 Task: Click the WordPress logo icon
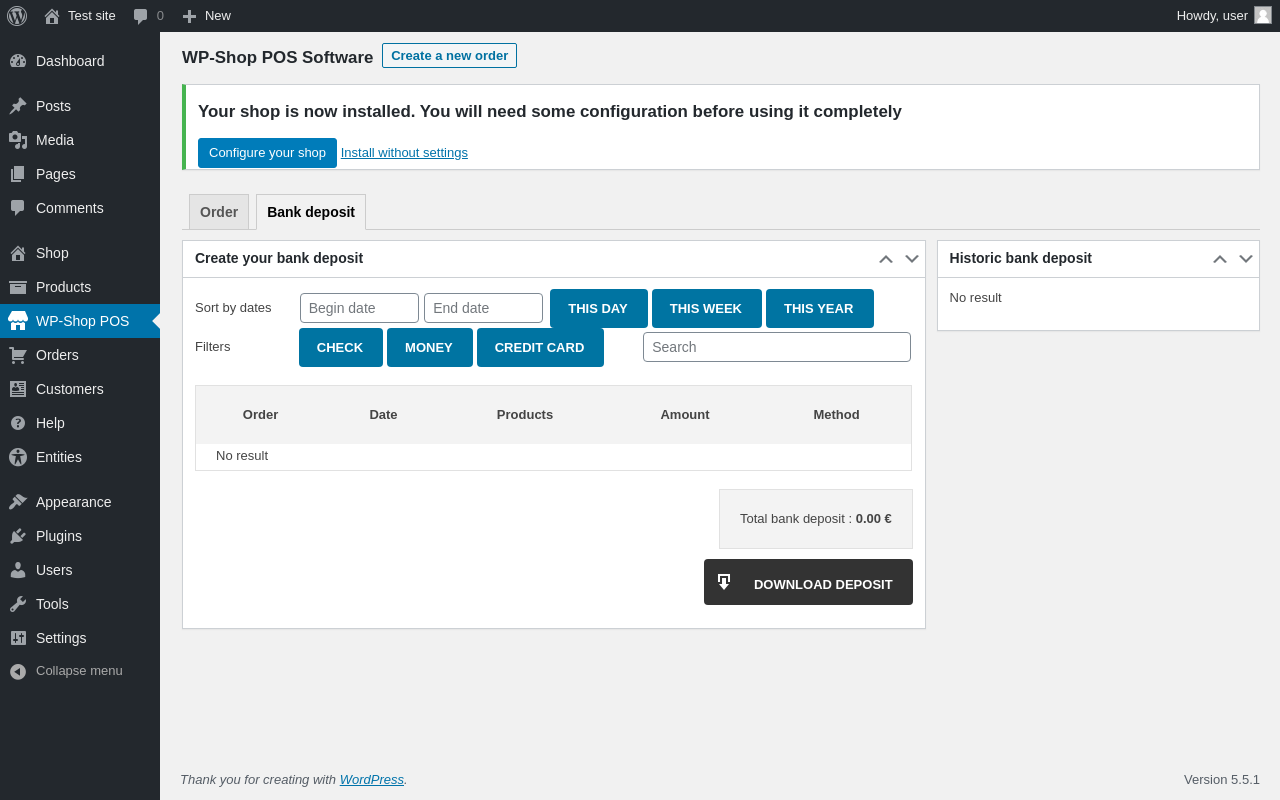coord(17,16)
